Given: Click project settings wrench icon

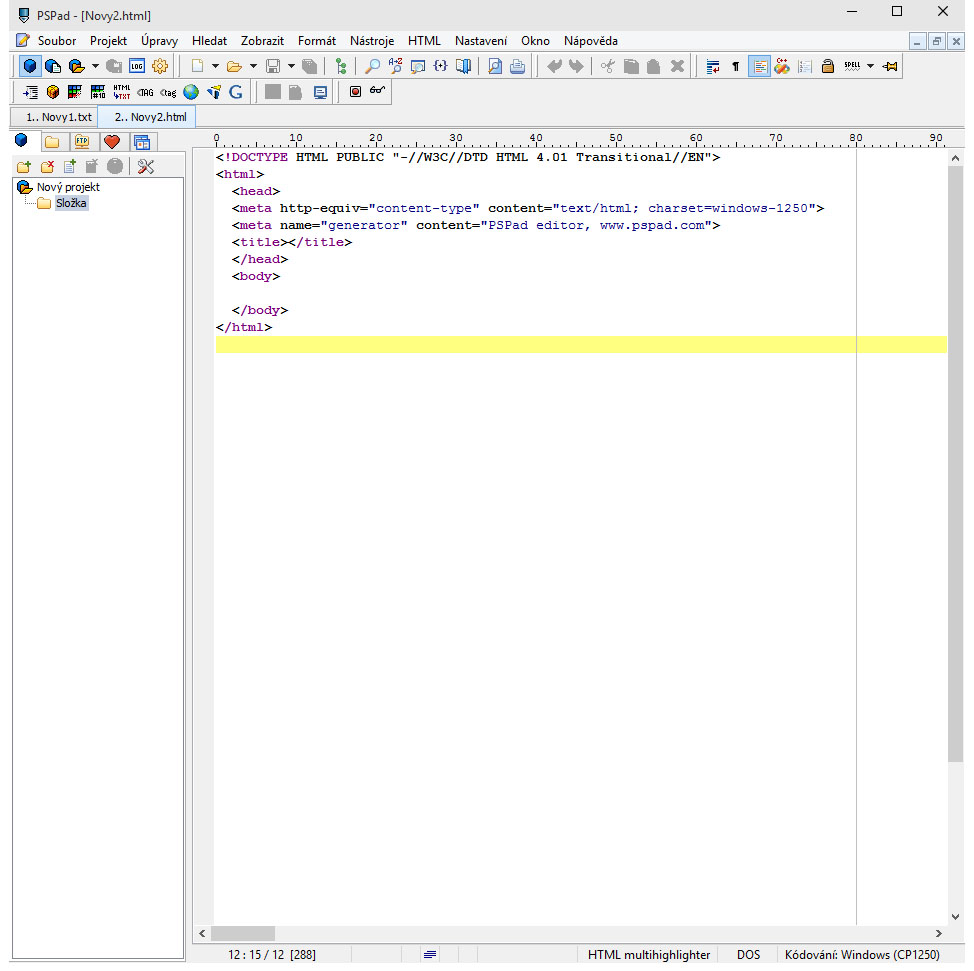Looking at the screenshot, I should [146, 166].
